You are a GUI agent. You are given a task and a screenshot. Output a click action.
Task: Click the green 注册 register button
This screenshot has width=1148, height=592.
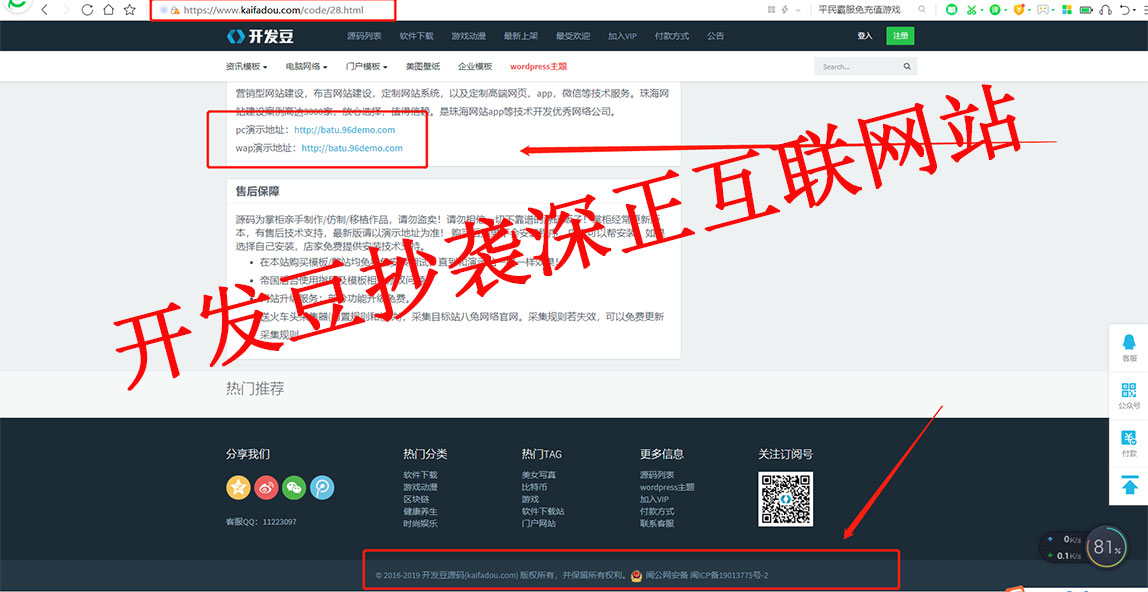pos(900,36)
